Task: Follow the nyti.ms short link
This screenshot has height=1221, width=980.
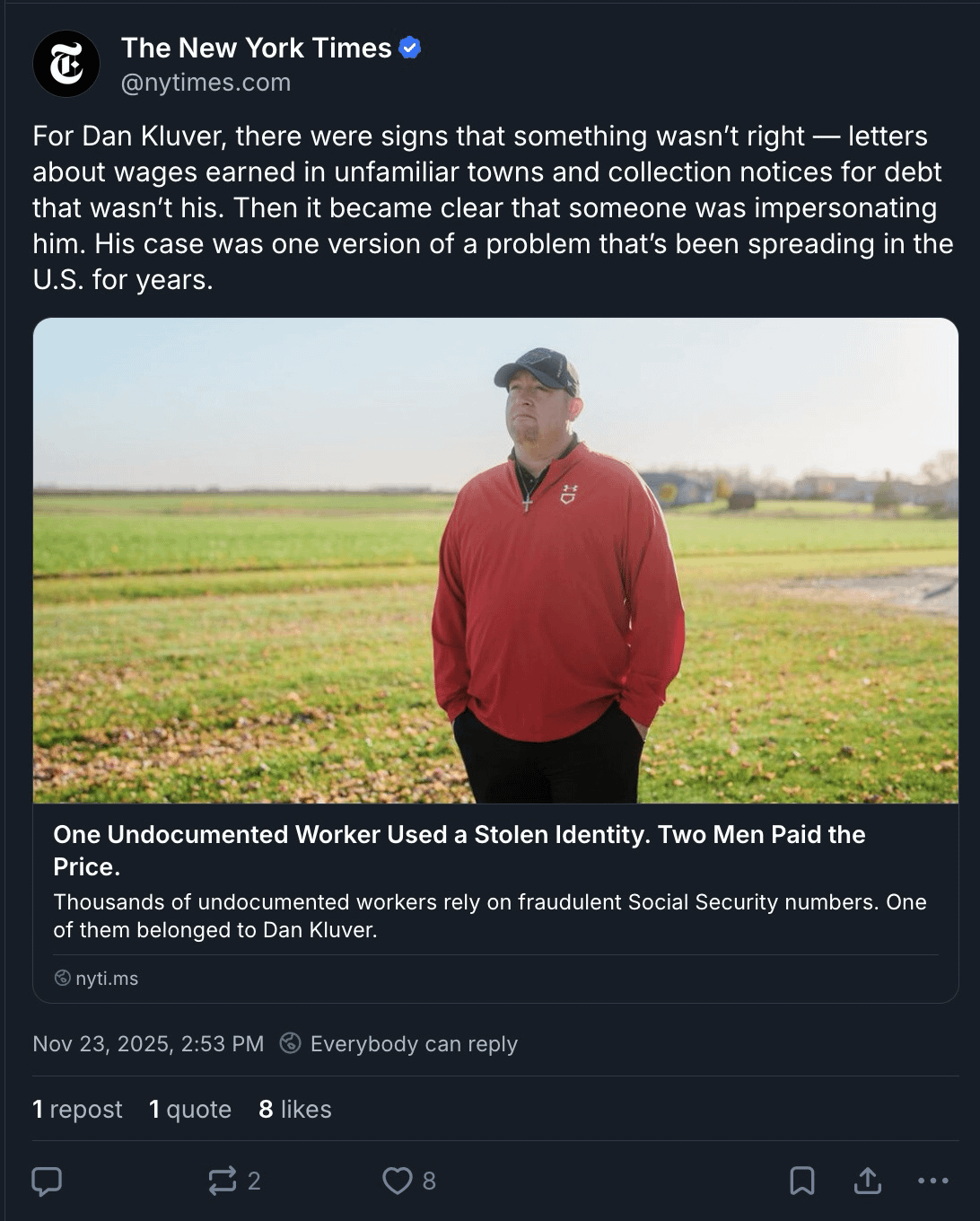Action: coord(106,978)
